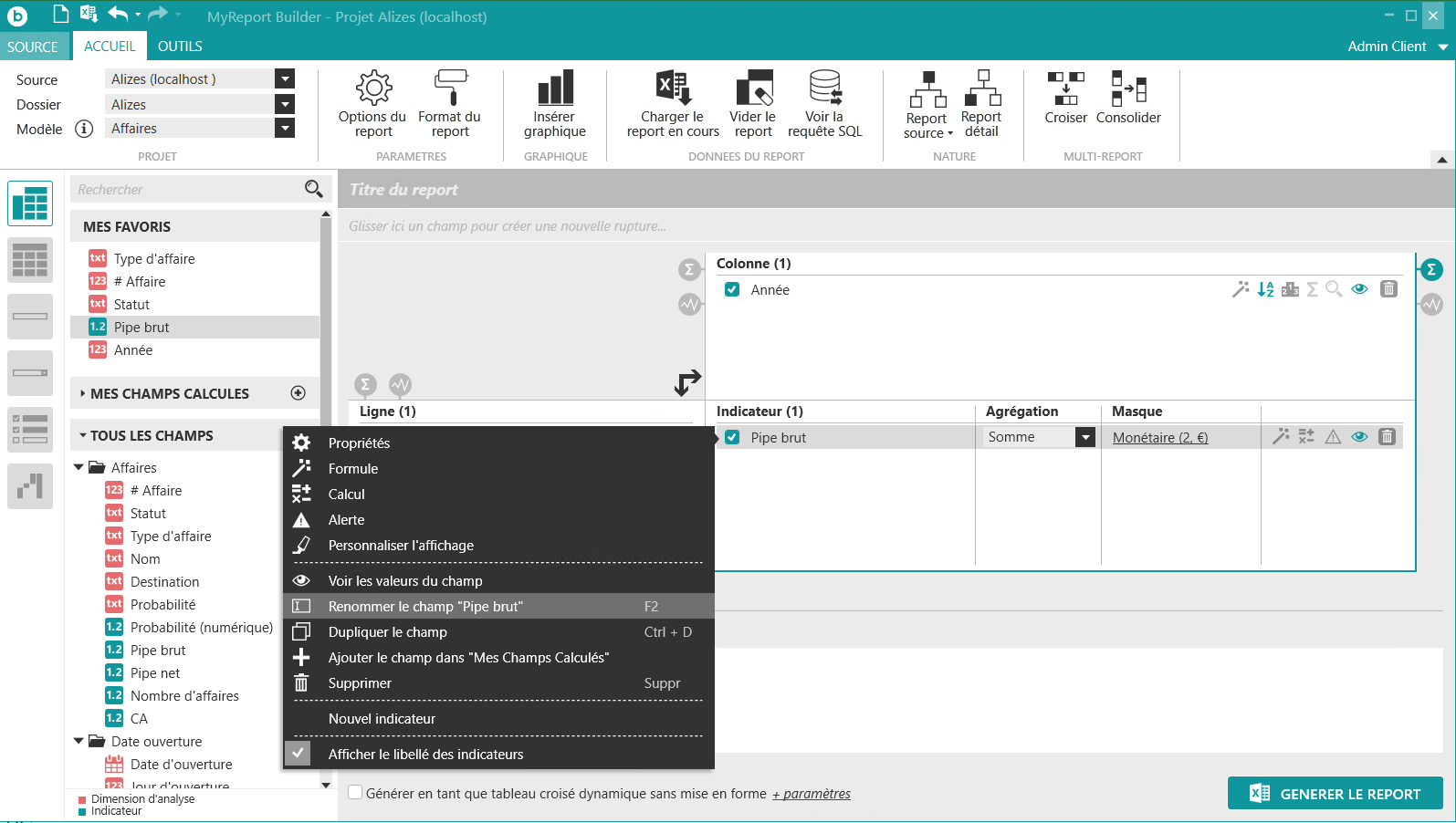1456x823 pixels.
Task: Collapse the Affaires folder in field tree
Action: pyautogui.click(x=79, y=467)
